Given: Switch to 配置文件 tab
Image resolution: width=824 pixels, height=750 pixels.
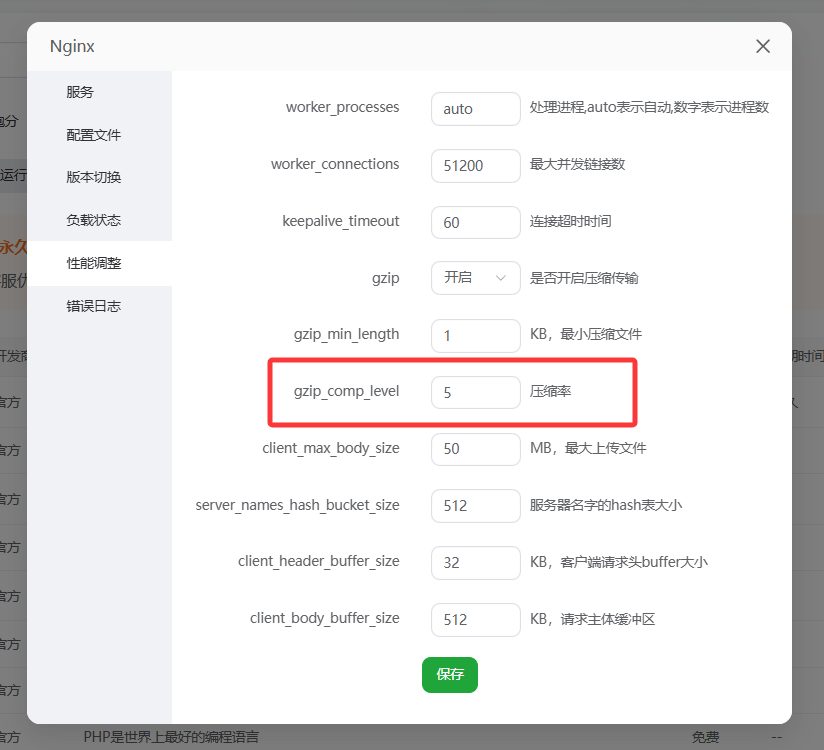Looking at the screenshot, I should (94, 135).
